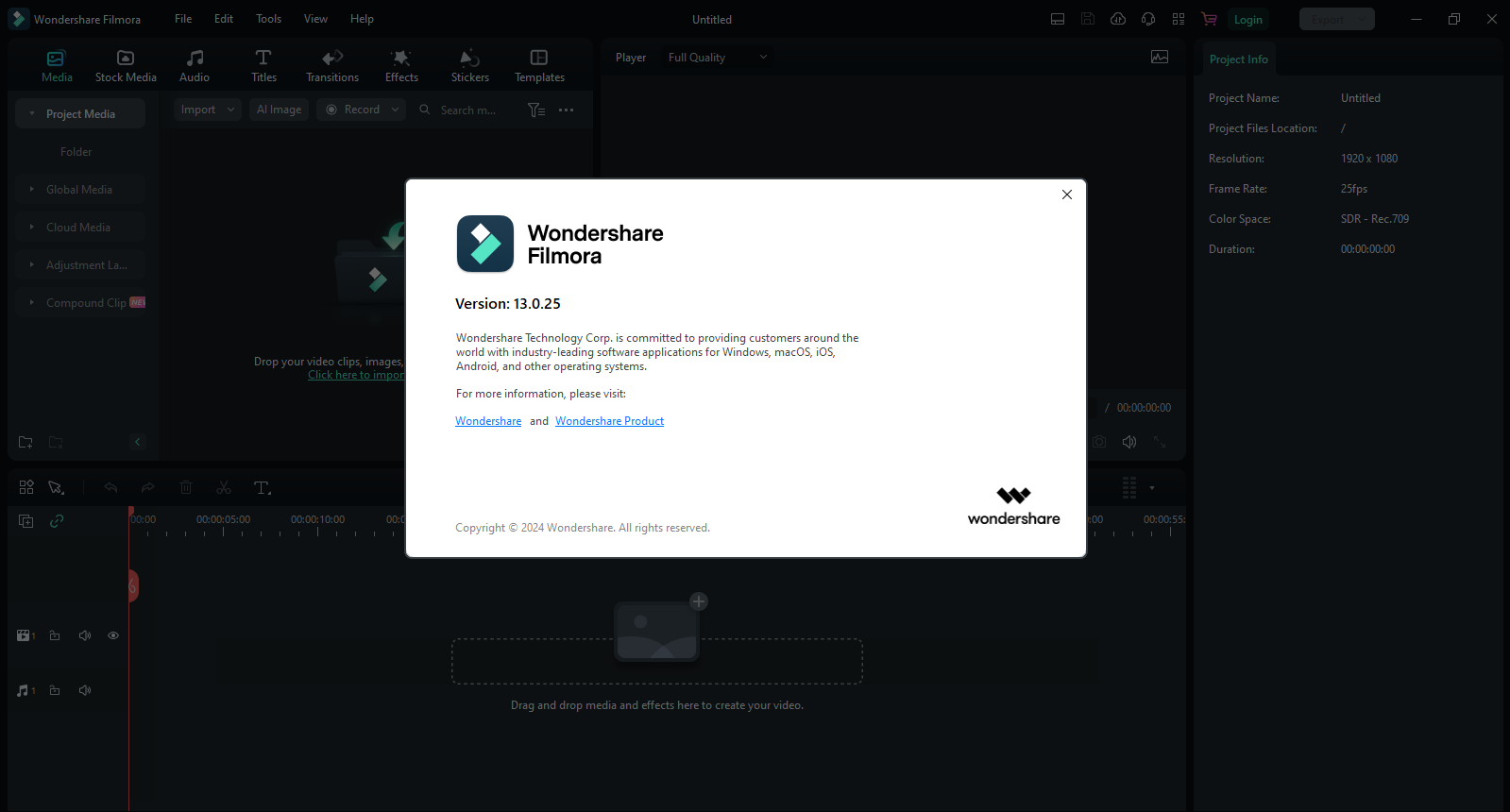
Task: Open the media filter icon
Action: [x=536, y=110]
